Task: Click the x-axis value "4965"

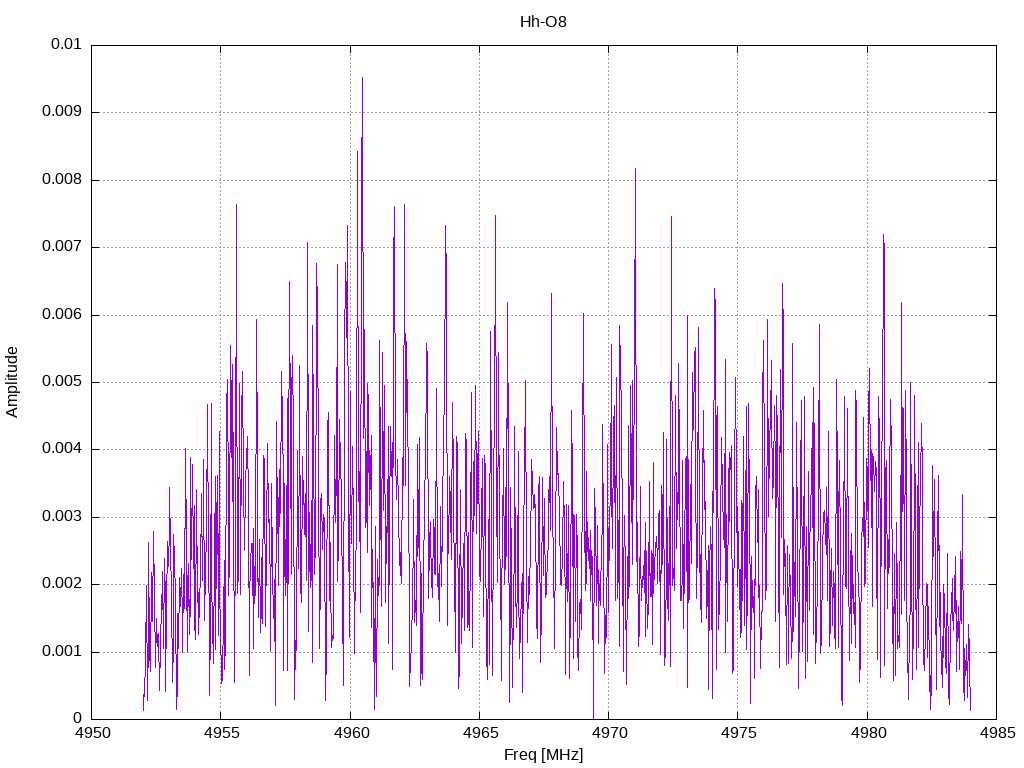Action: coord(480,733)
